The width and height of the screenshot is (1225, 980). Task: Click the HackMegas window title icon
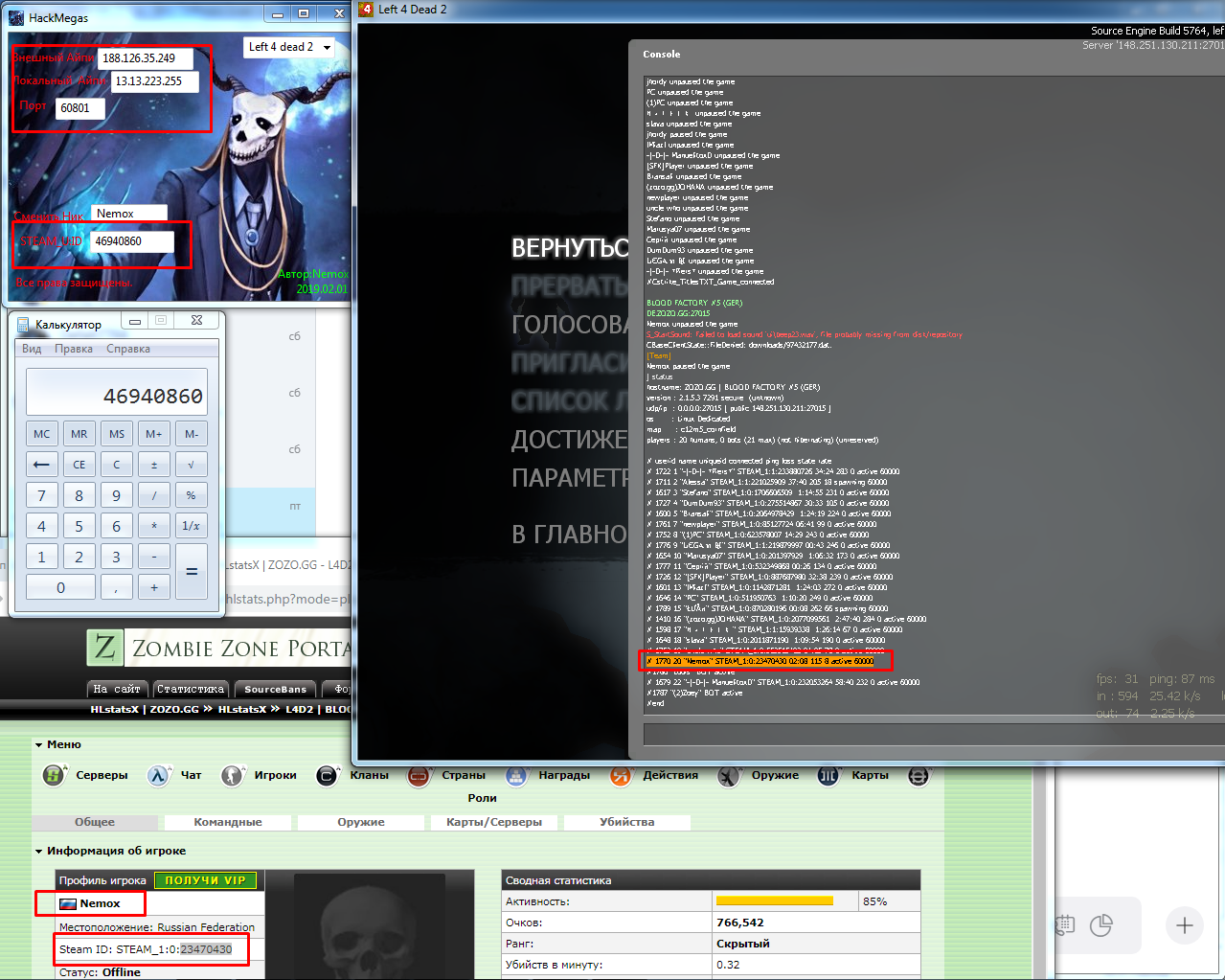coord(16,17)
